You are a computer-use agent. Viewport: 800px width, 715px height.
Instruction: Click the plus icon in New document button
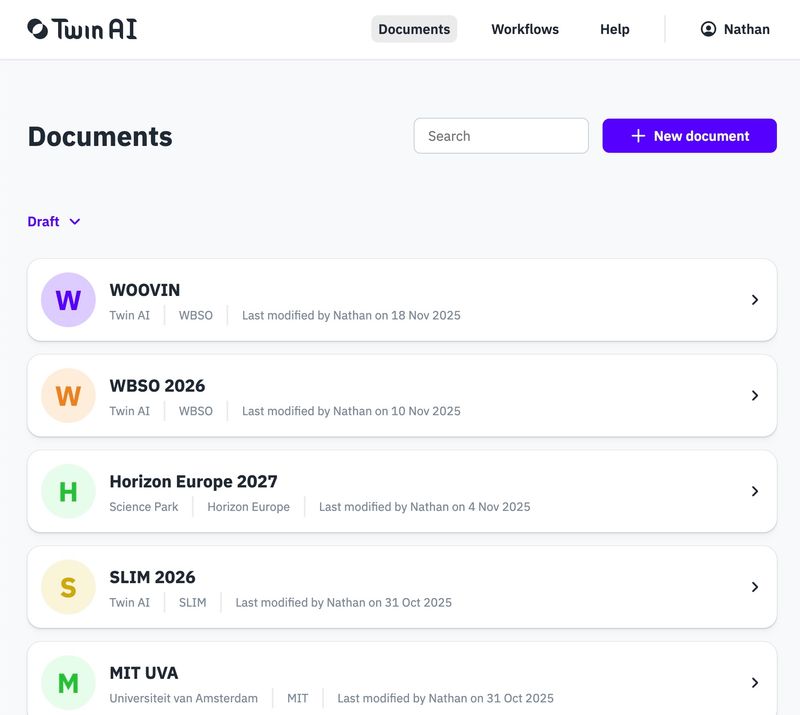pos(638,136)
